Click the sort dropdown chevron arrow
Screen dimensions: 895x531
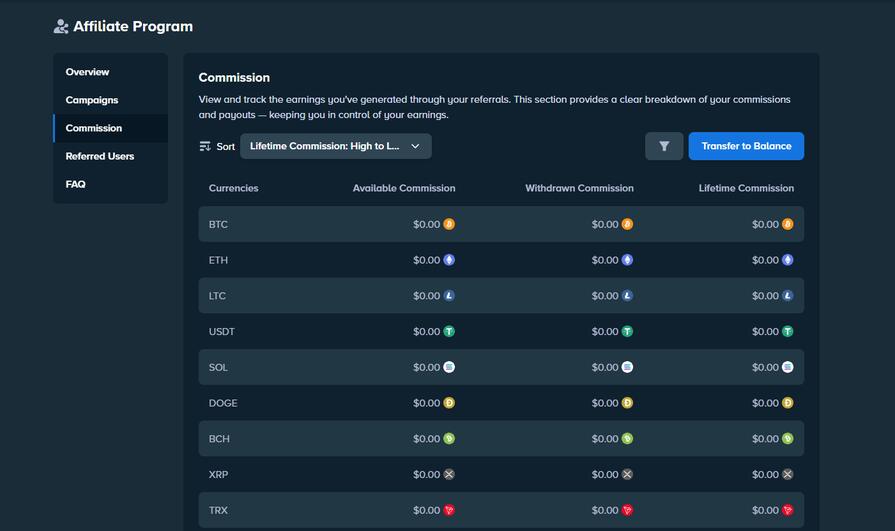coord(416,146)
